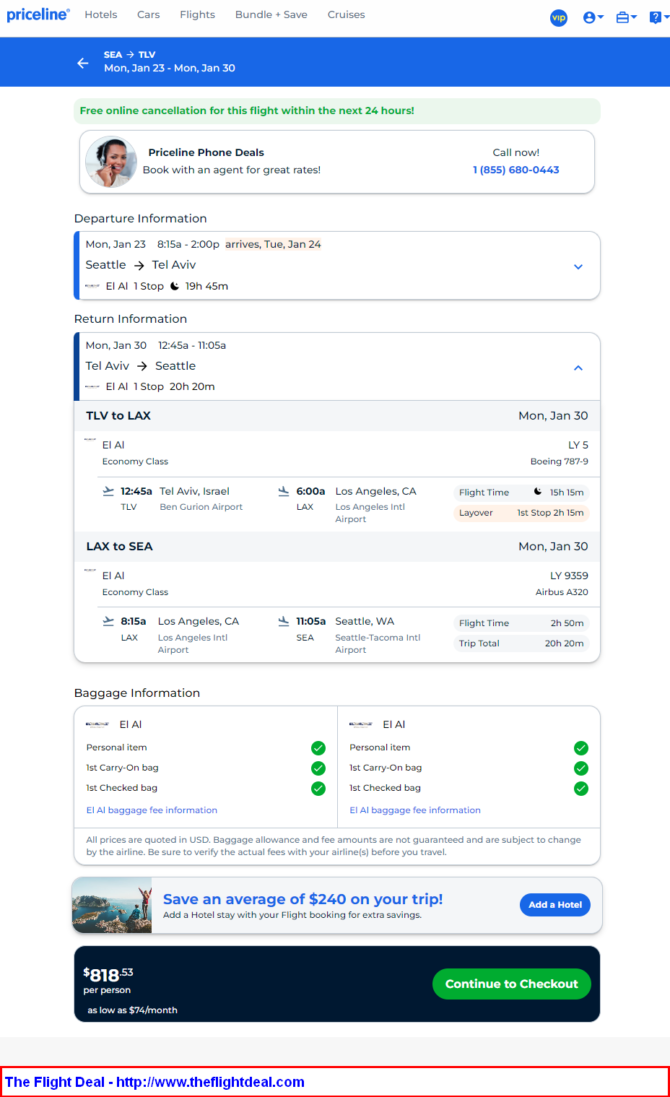Click the phone agent photo

coord(111,162)
